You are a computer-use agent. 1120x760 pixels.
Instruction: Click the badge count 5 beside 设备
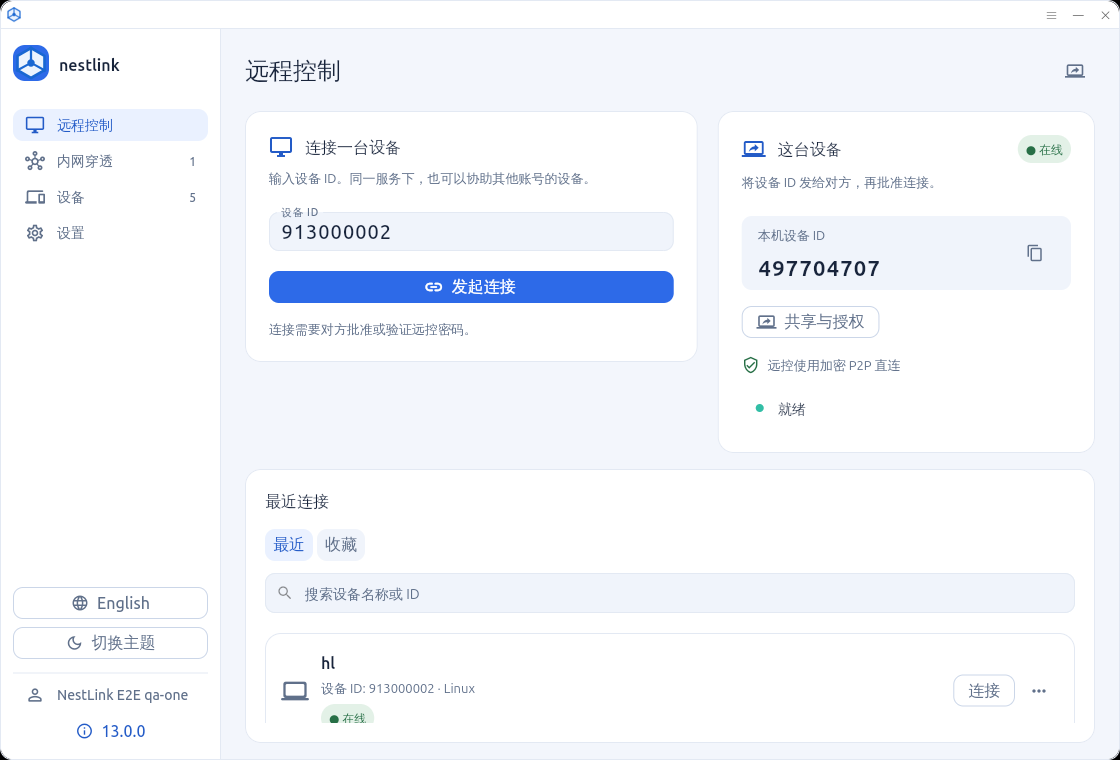click(192, 197)
